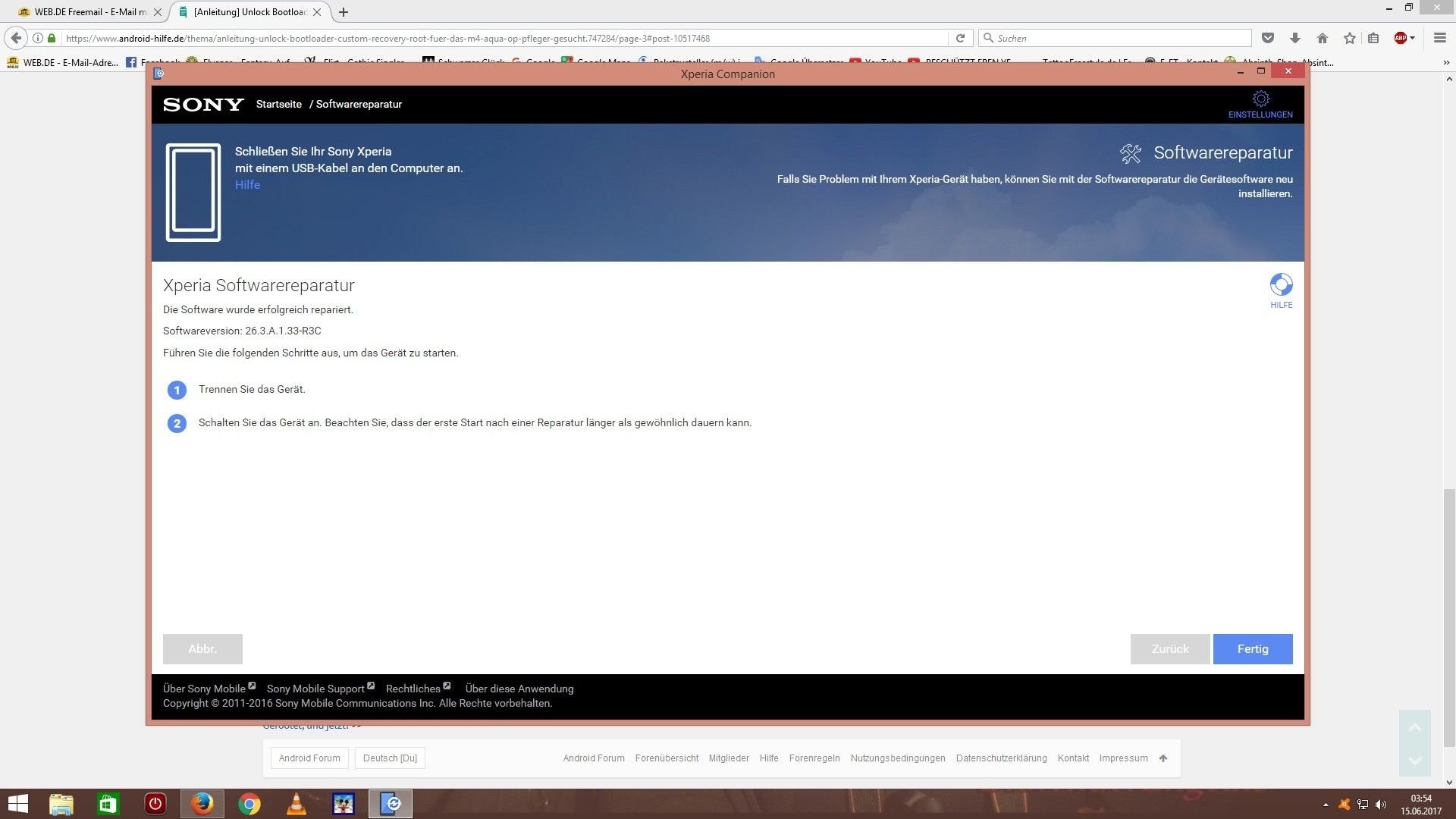Reload the page in Firefox

click(x=960, y=38)
